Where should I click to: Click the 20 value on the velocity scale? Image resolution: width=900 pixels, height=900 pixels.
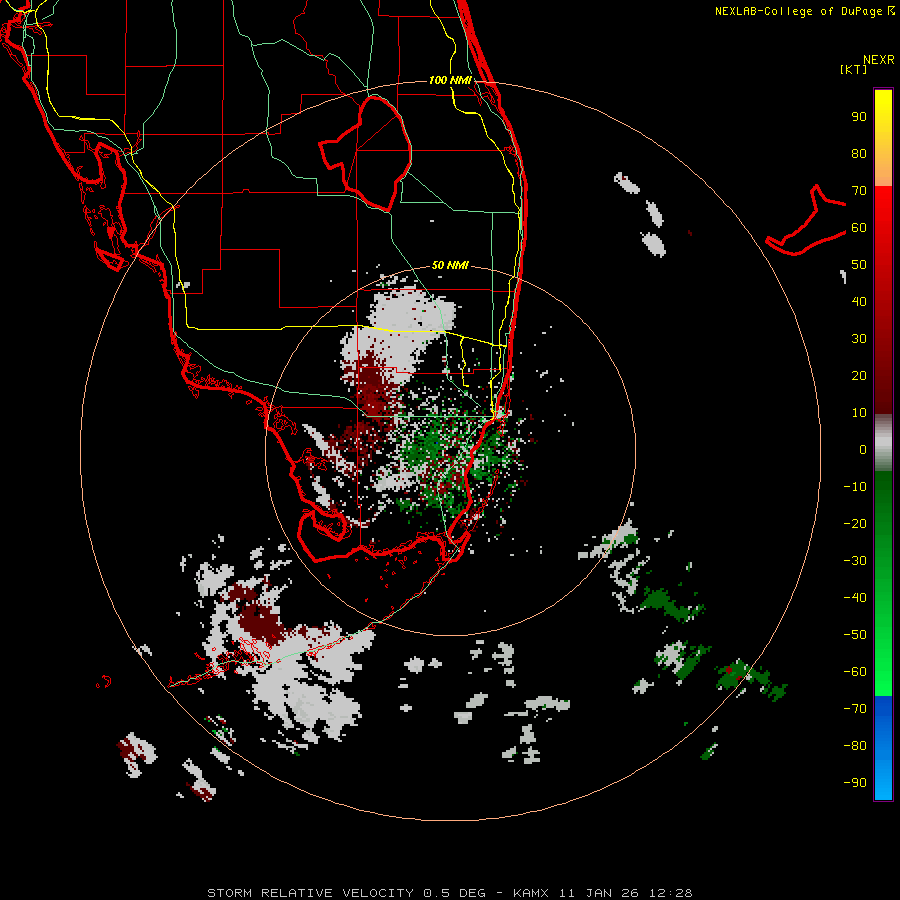[859, 375]
